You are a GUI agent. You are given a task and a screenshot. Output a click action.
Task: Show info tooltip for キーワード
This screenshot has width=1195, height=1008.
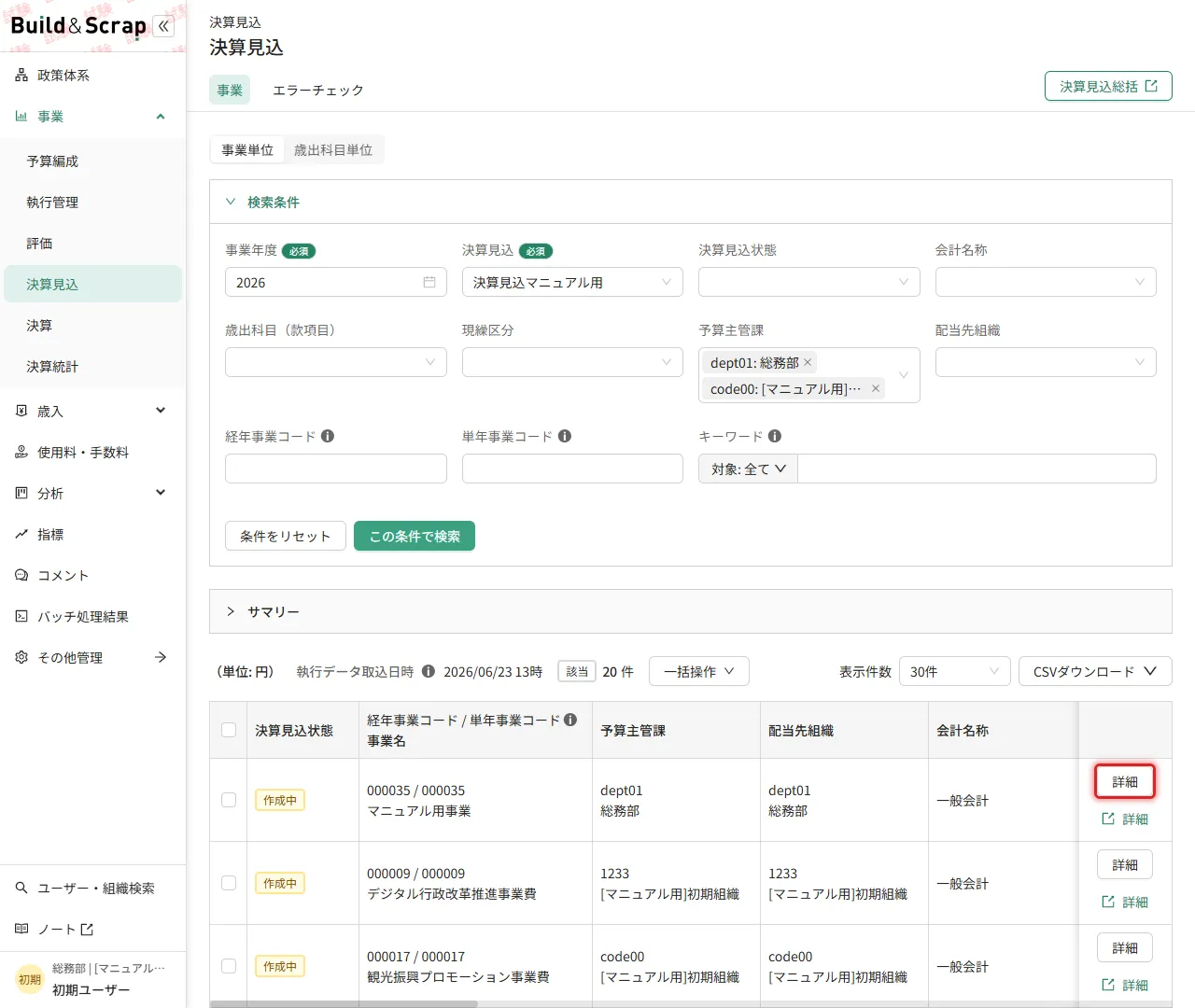coord(775,436)
